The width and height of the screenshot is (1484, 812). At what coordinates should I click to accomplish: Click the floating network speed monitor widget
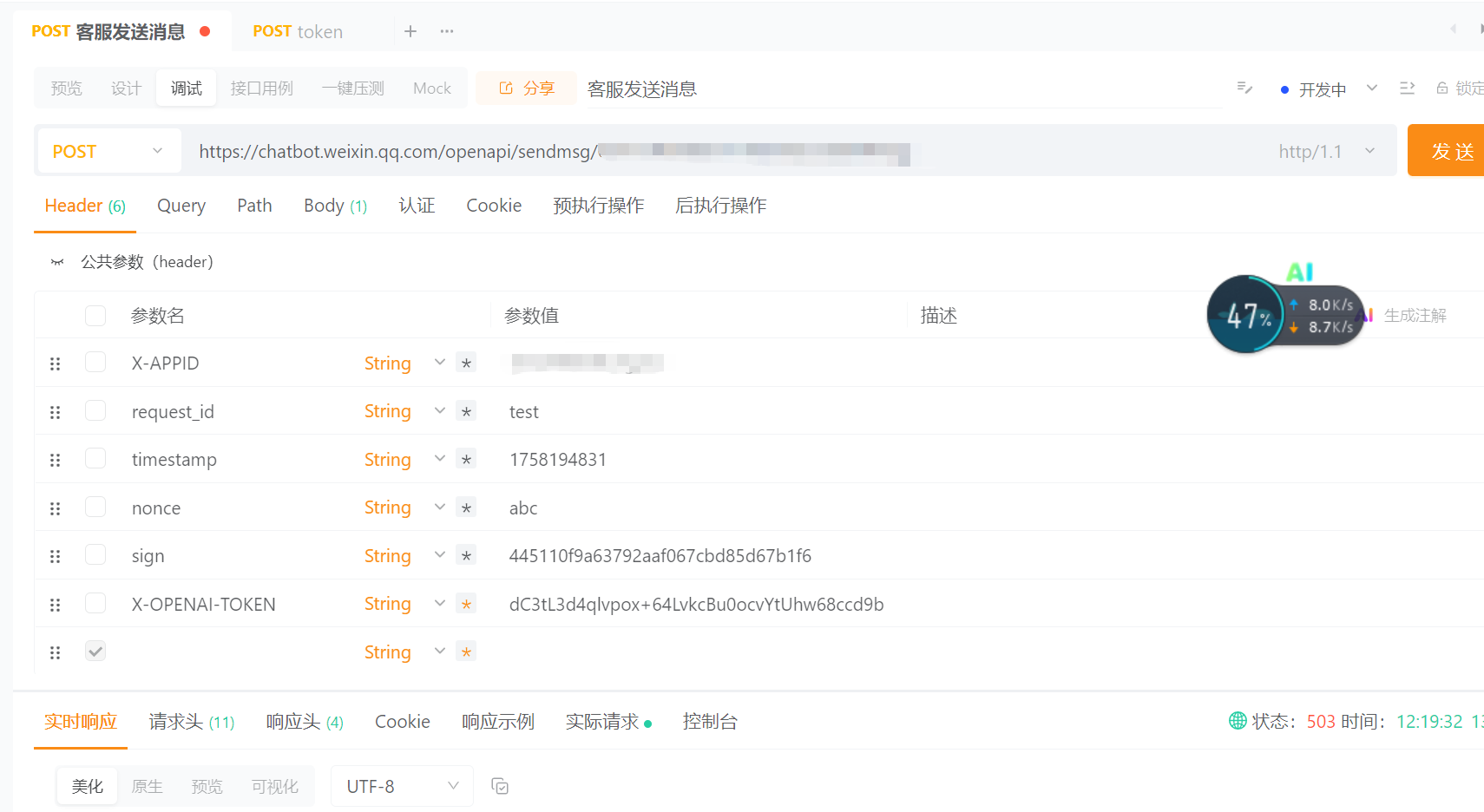click(1285, 314)
